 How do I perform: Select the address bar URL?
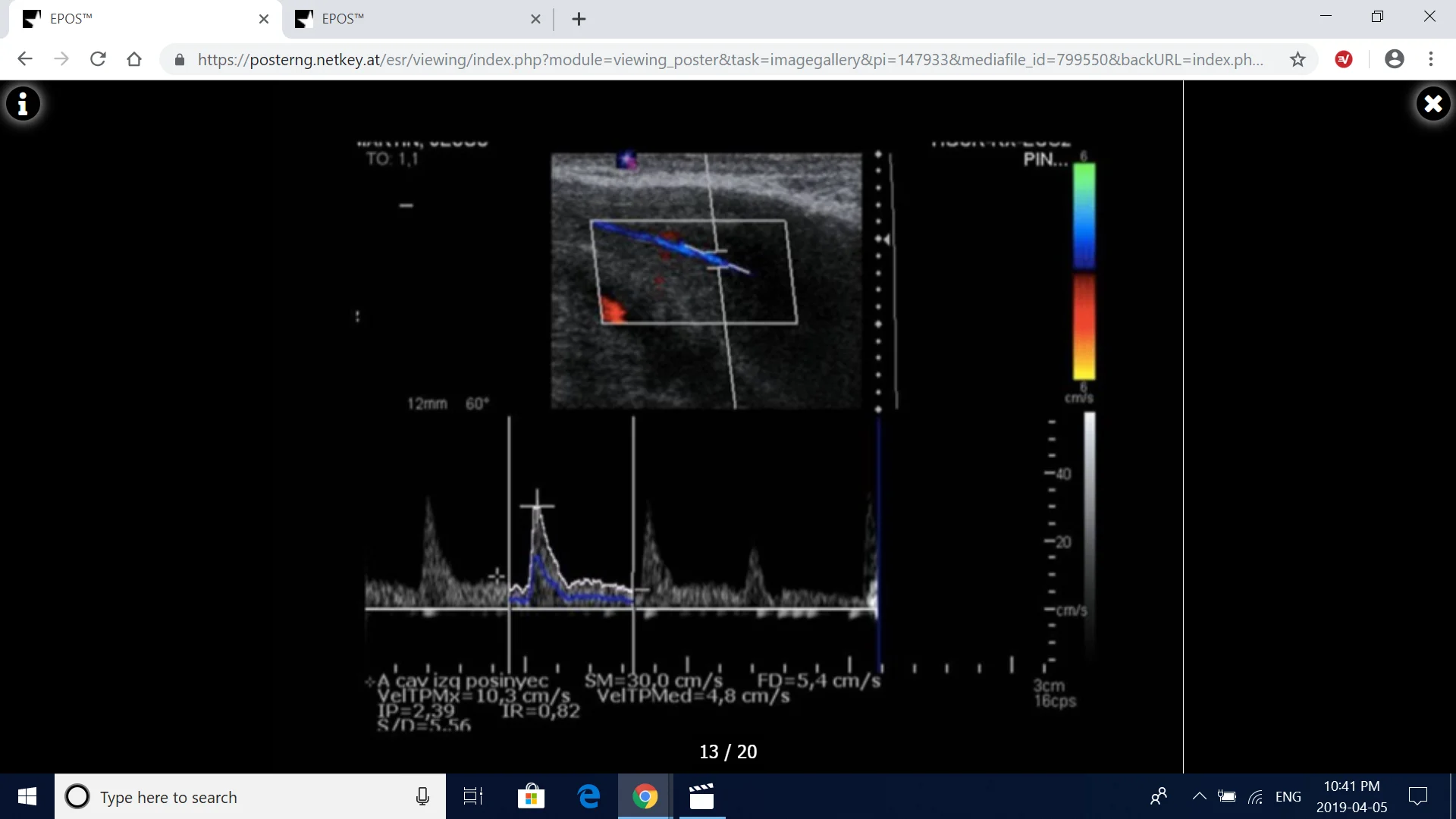[730, 60]
